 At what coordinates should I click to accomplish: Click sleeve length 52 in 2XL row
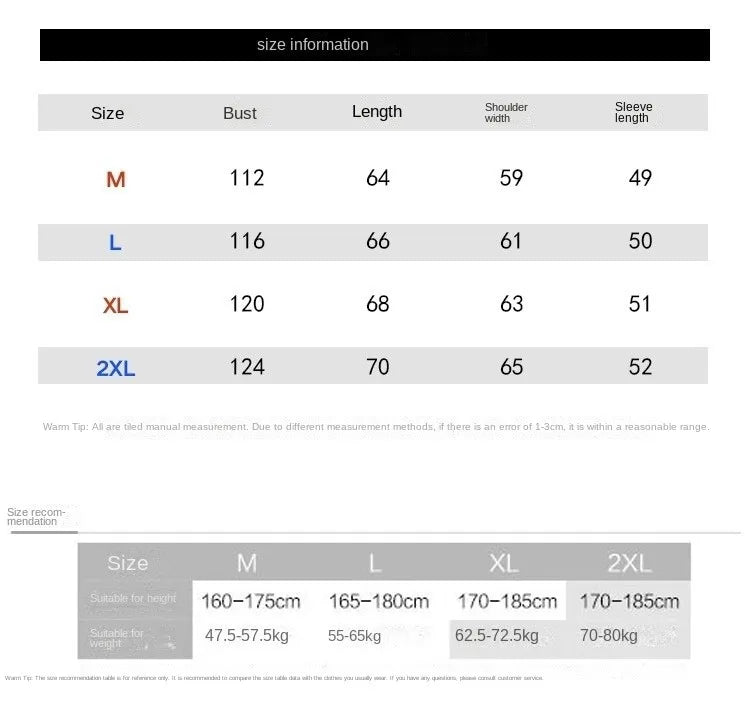pos(640,367)
